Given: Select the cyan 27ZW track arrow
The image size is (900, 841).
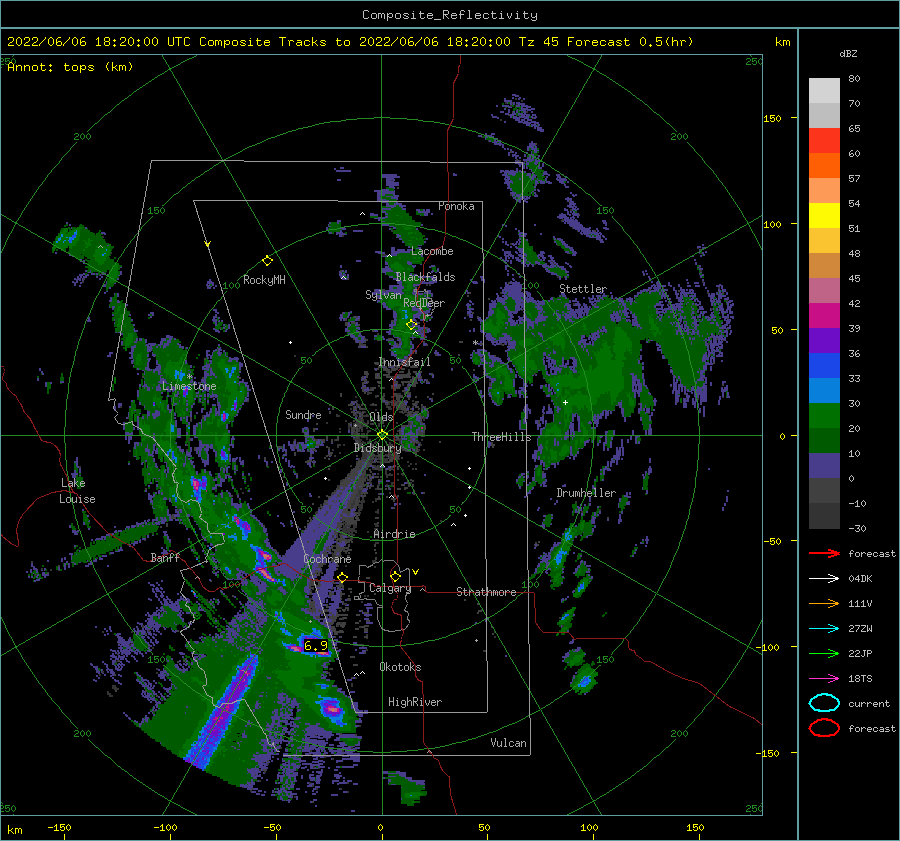Looking at the screenshot, I should [824, 629].
